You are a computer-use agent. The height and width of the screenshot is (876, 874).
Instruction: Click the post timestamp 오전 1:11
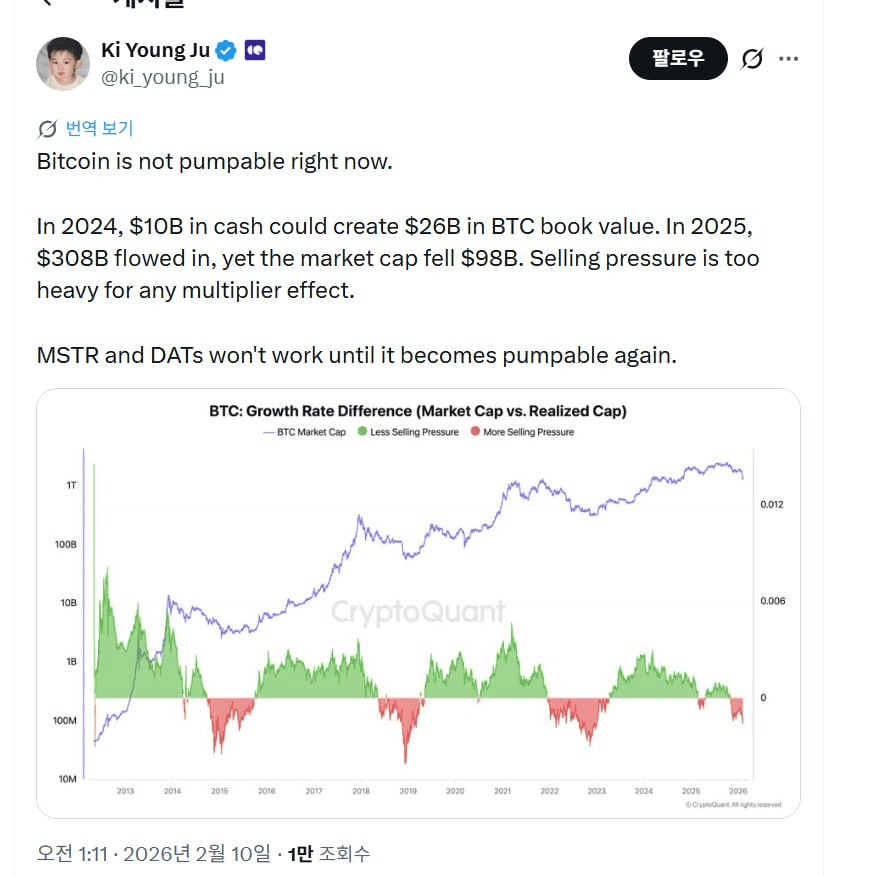pyautogui.click(x=73, y=853)
